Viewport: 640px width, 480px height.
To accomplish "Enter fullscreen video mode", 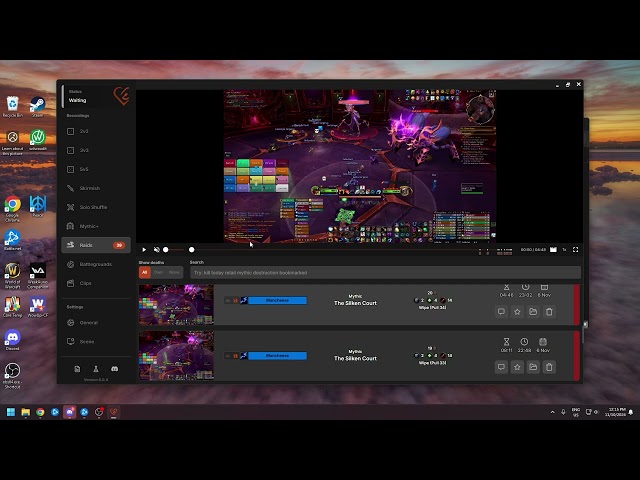I will [x=576, y=249].
